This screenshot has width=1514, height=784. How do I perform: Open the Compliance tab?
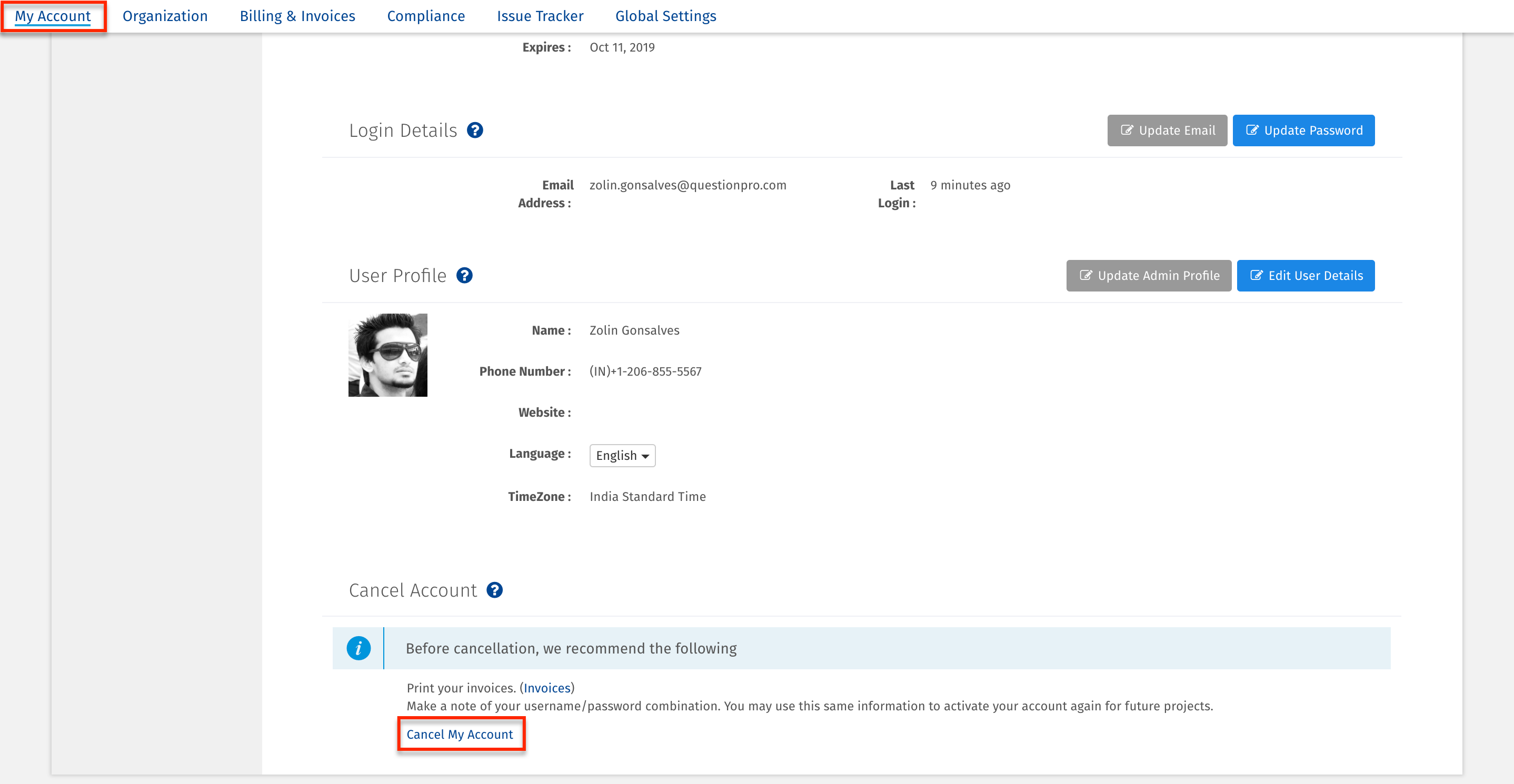point(425,16)
